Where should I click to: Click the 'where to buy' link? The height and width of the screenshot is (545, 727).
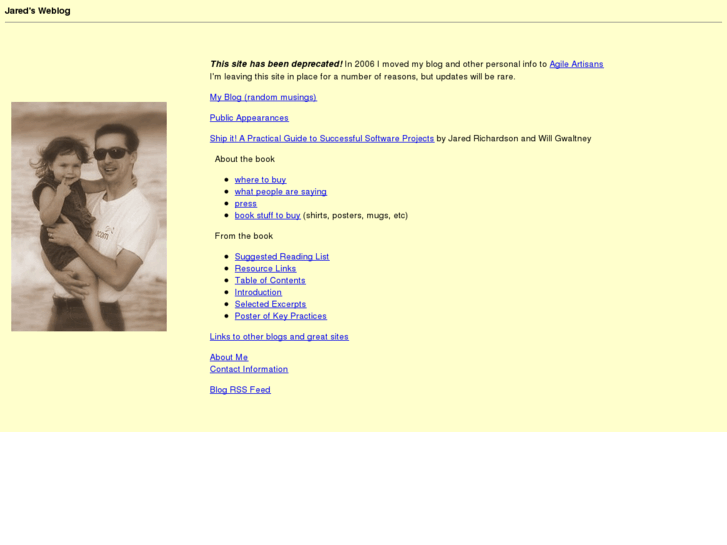coord(260,180)
